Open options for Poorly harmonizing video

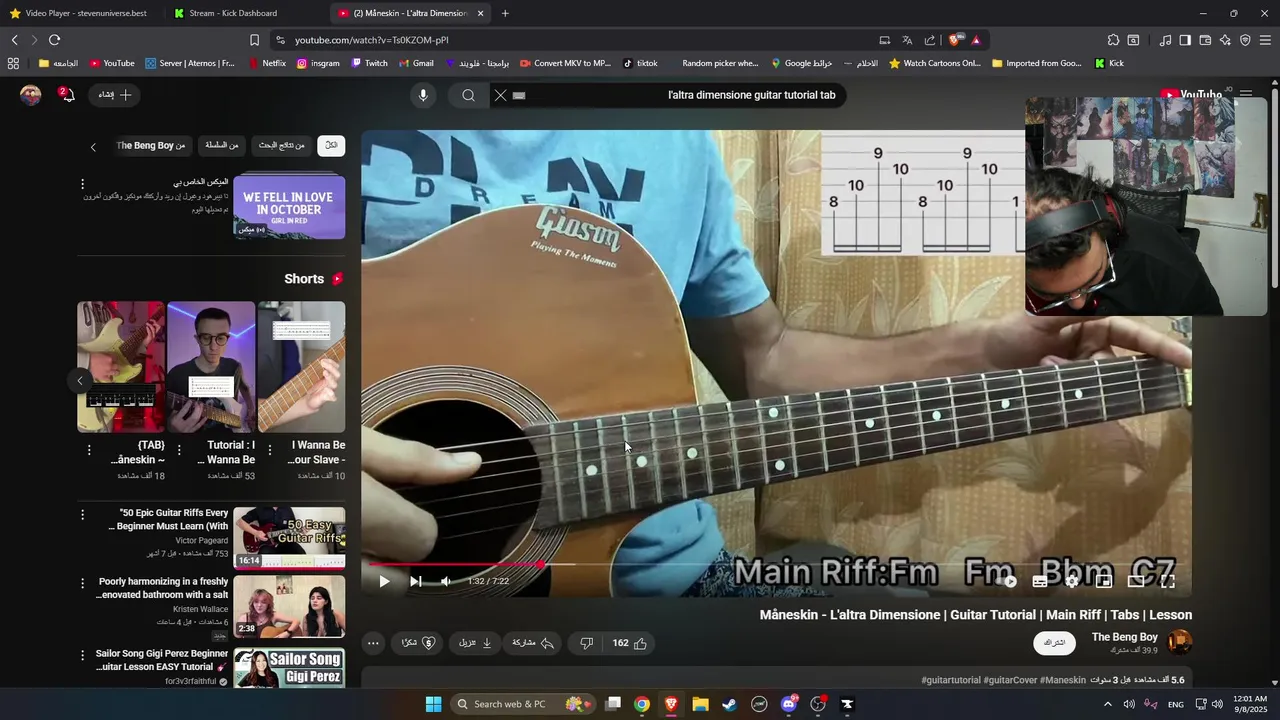(x=83, y=583)
